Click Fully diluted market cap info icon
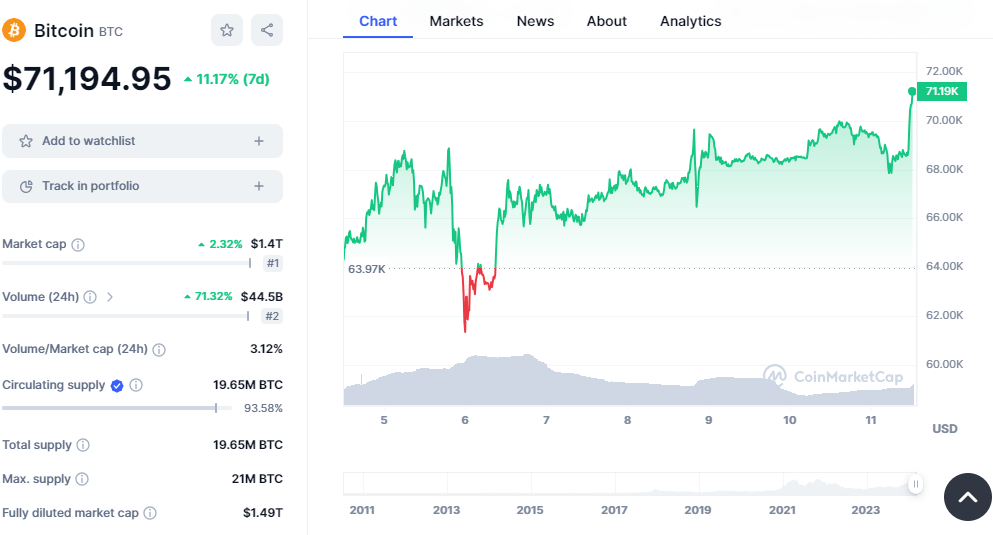The image size is (993, 535). click(150, 513)
